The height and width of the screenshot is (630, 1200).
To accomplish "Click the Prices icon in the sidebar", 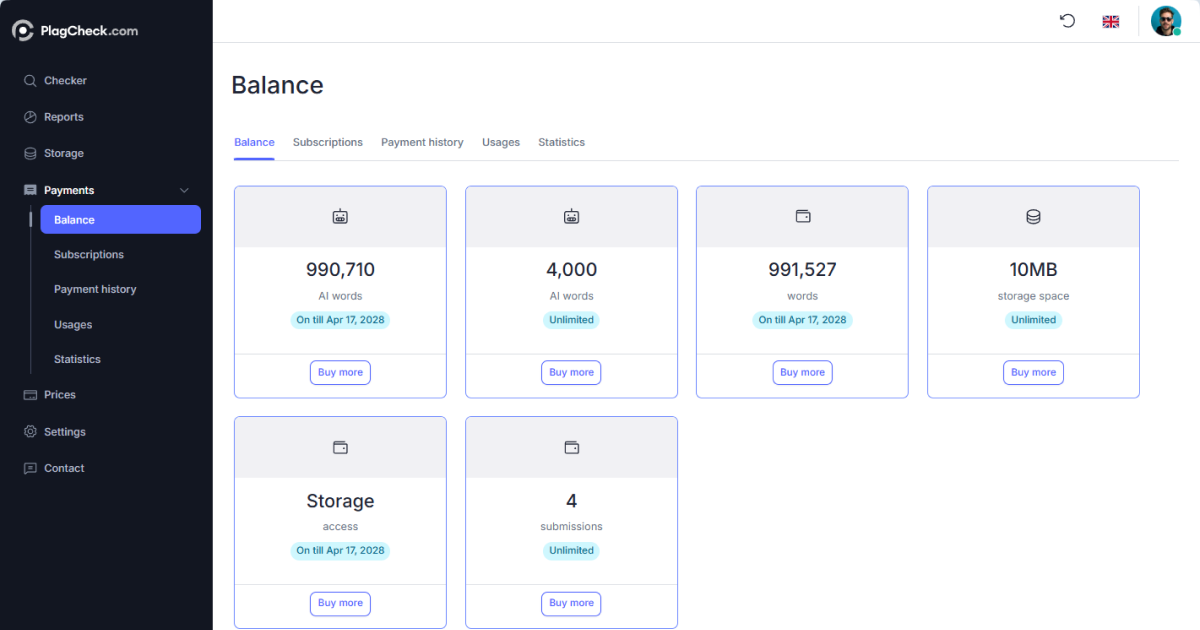I will 29,394.
